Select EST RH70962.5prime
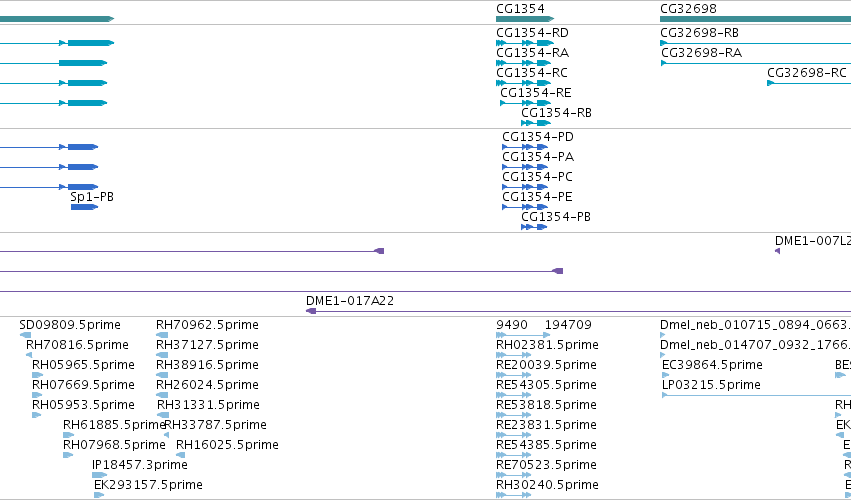This screenshot has height=500, width=851. tap(162, 335)
